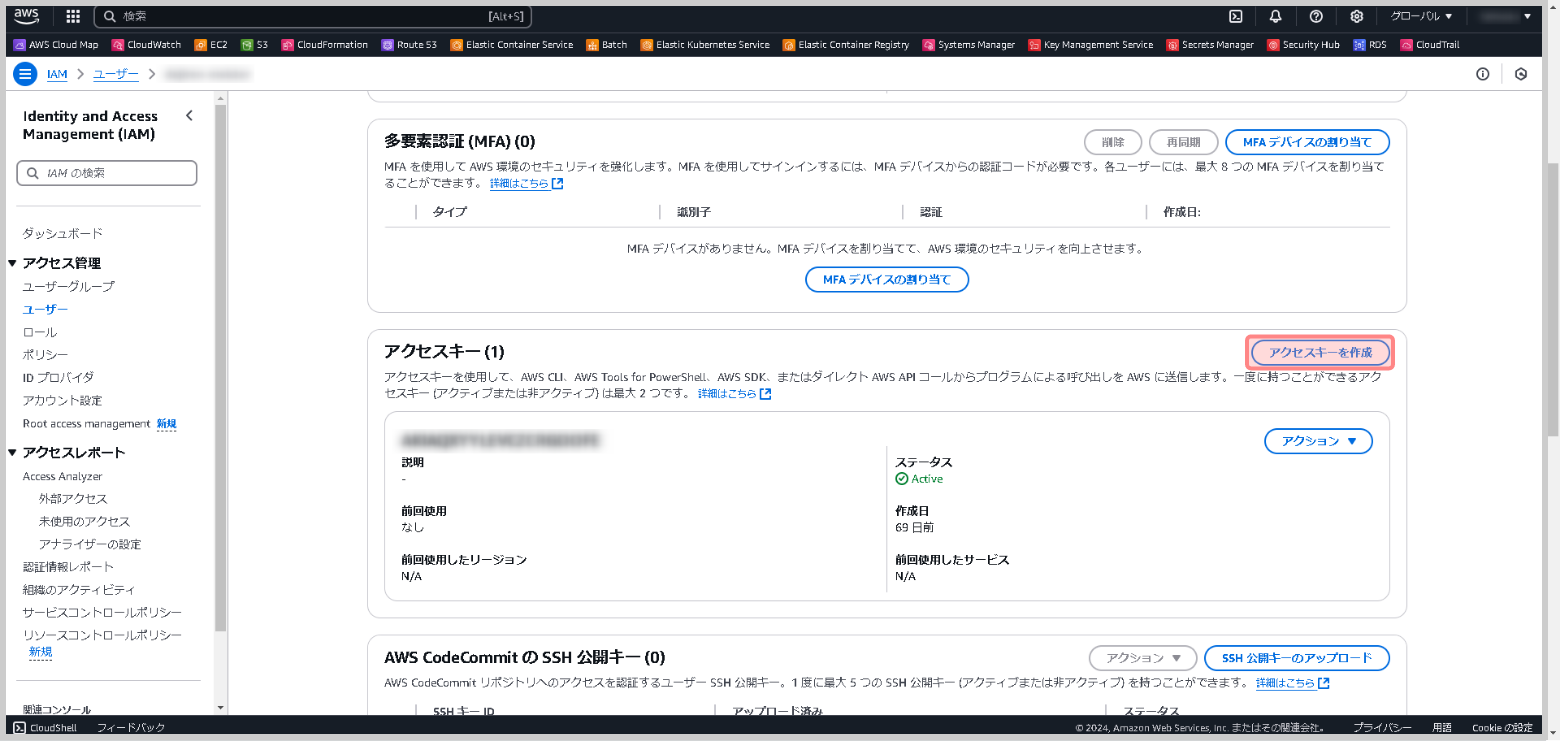
Task: Open 詳細はこちら link in アクセスキー section
Action: tap(734, 394)
